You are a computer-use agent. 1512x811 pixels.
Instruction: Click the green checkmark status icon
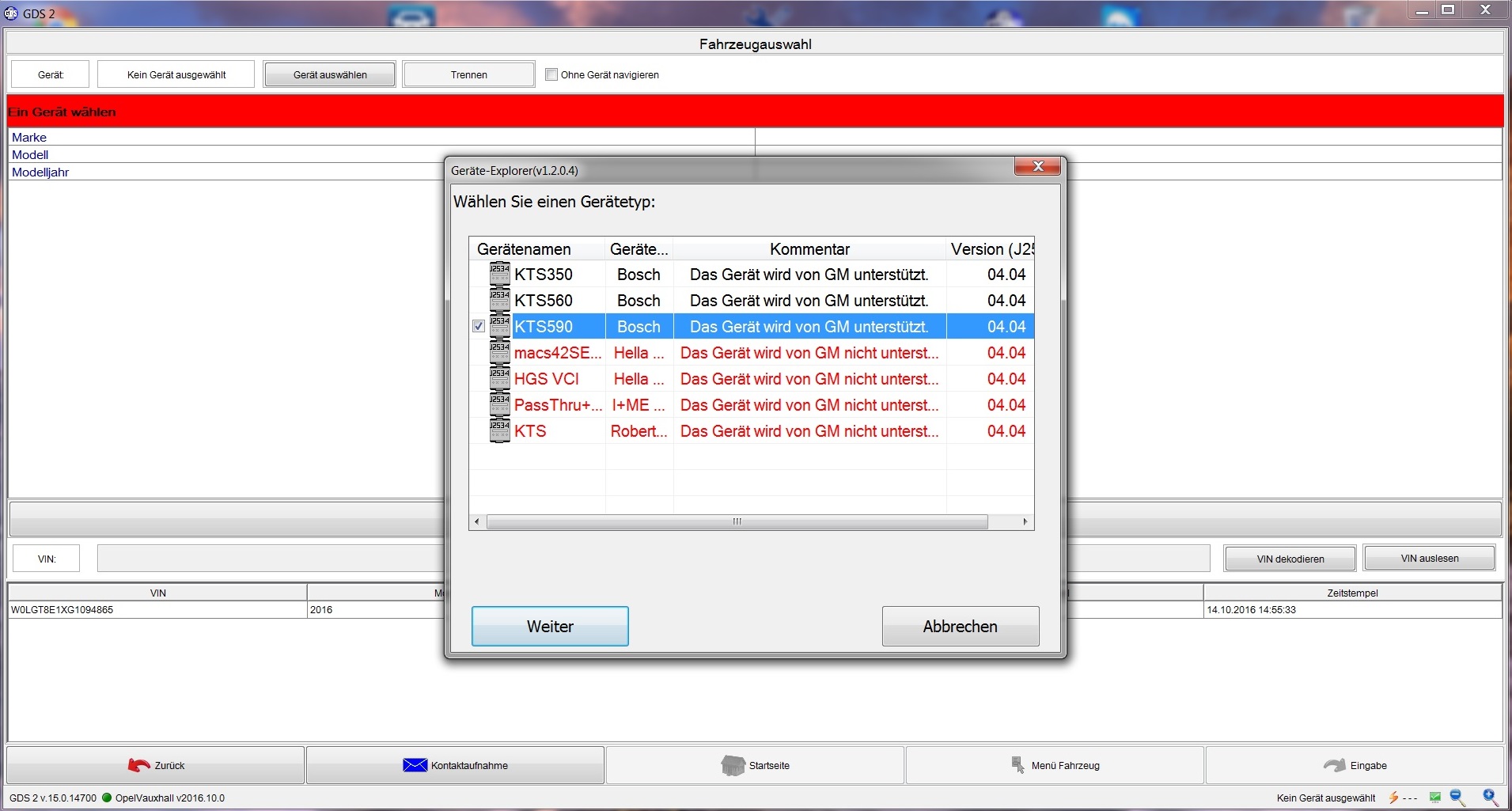[1434, 798]
